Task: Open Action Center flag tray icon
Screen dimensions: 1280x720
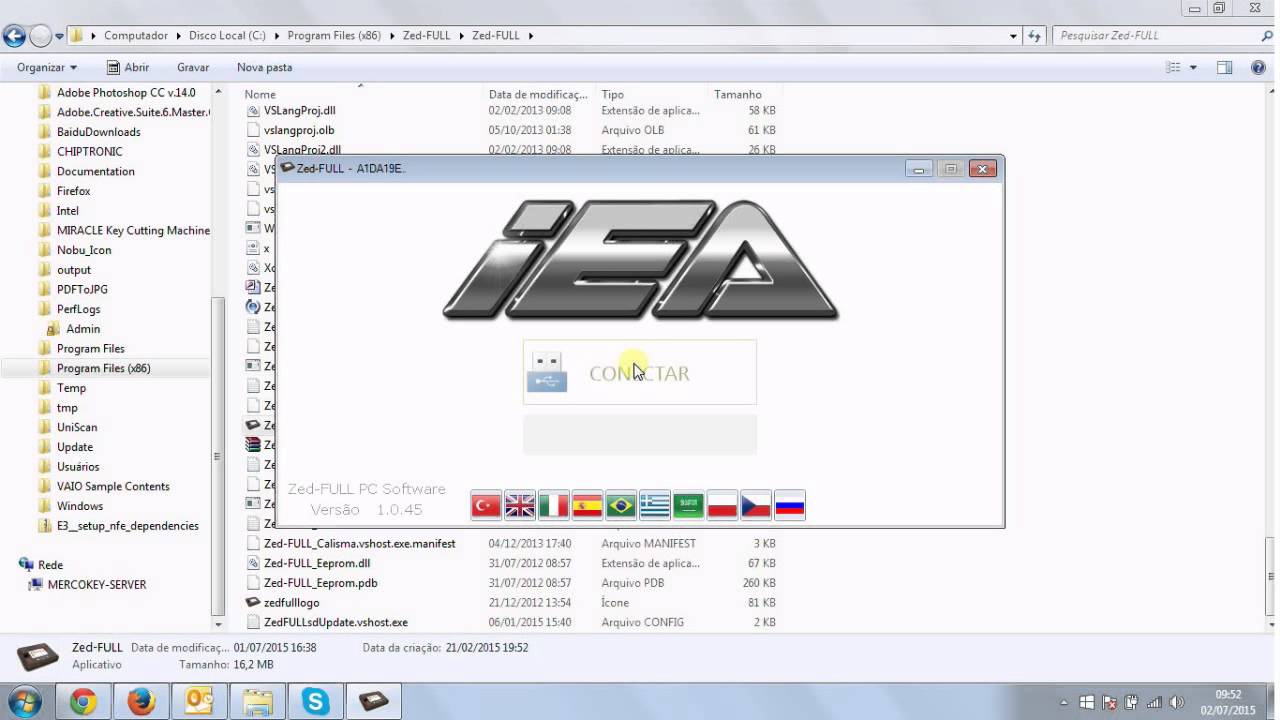Action: coord(1109,703)
